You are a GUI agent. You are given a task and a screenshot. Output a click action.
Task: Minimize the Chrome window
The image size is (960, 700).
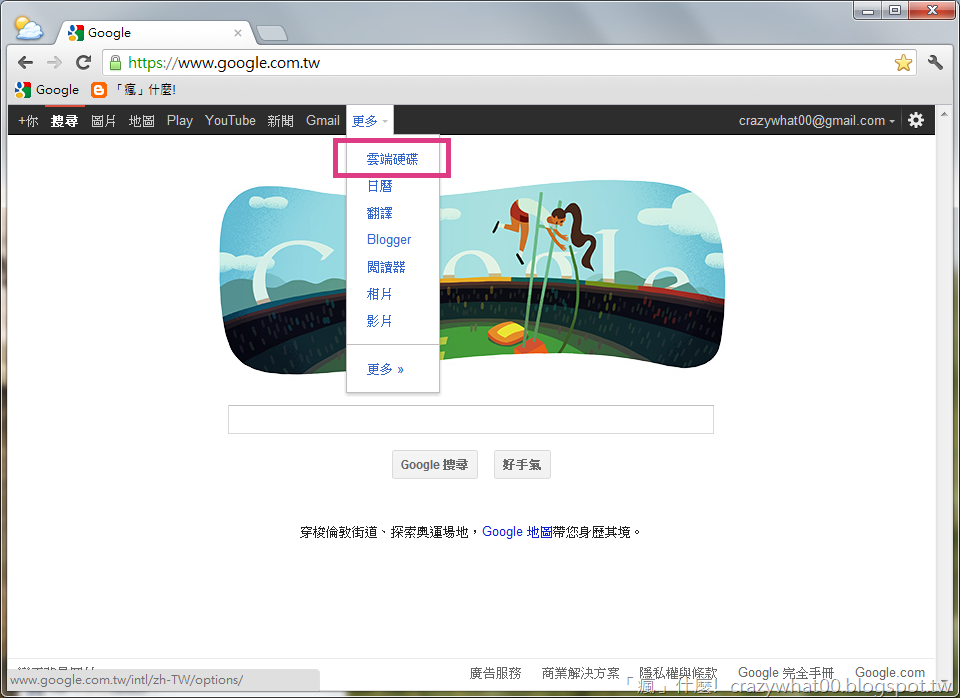click(868, 11)
